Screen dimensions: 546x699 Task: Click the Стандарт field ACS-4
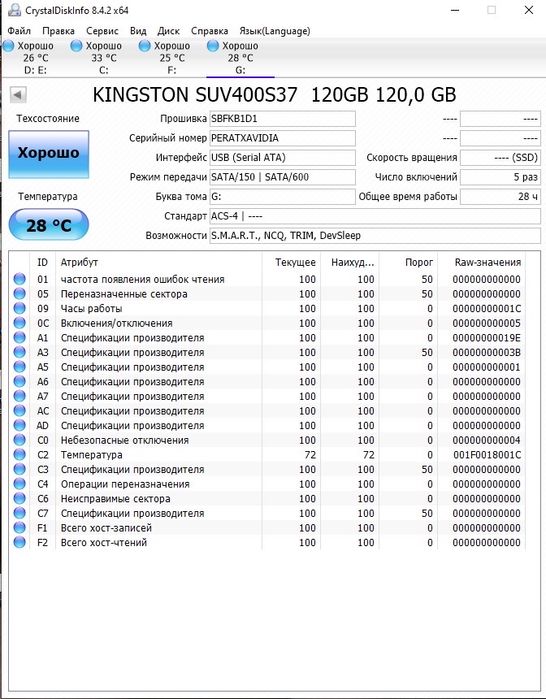[375, 216]
